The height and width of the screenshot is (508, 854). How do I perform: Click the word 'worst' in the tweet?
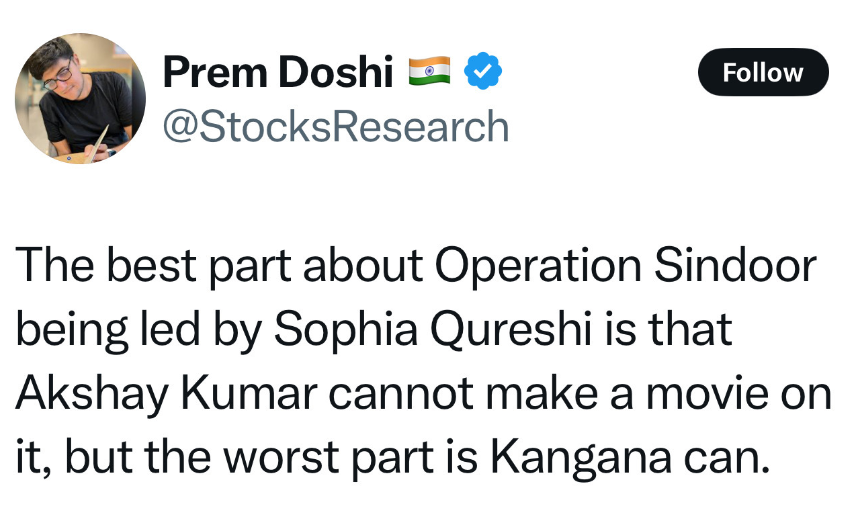(281, 458)
